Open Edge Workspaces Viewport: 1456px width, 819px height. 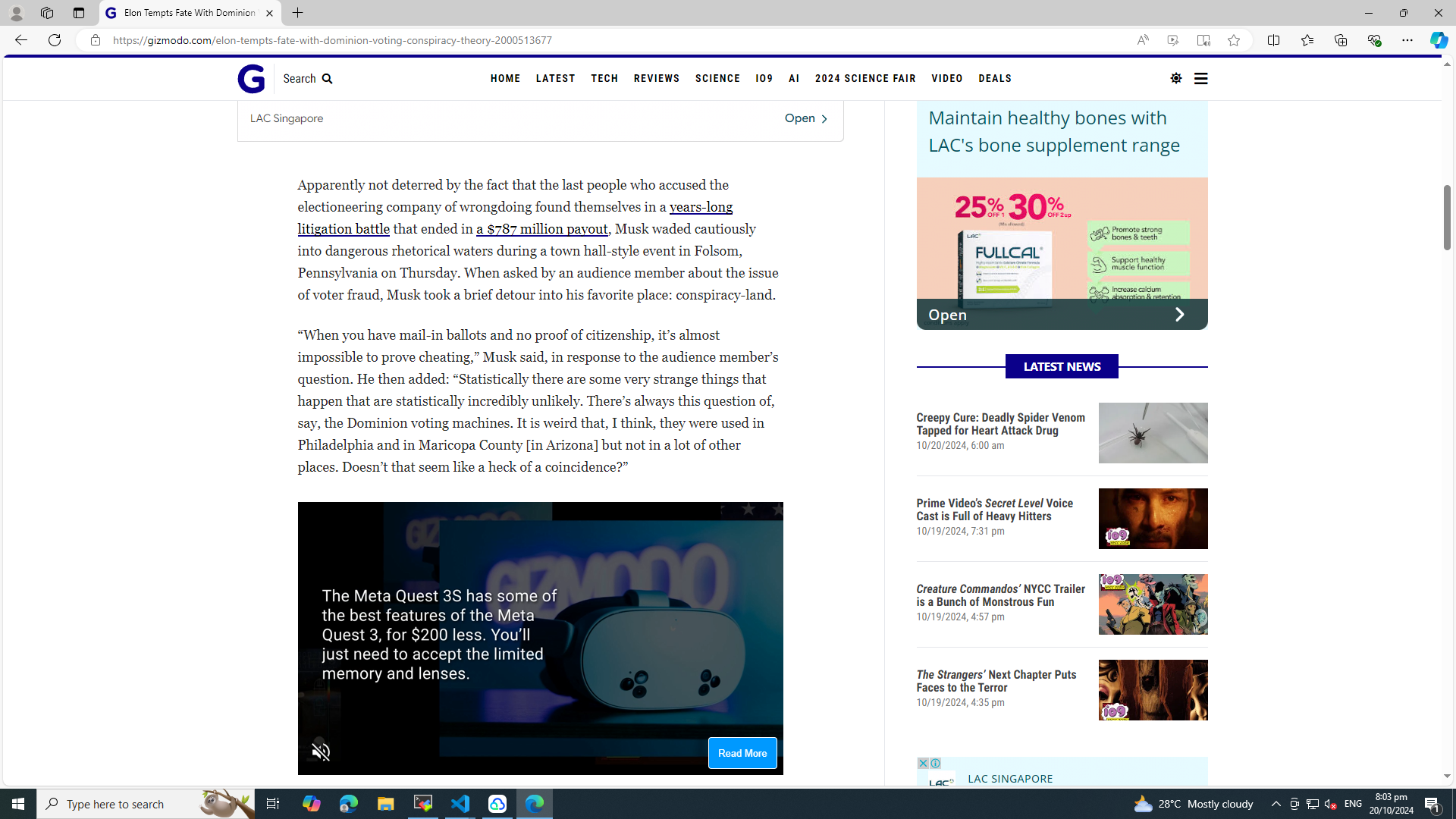click(x=46, y=13)
